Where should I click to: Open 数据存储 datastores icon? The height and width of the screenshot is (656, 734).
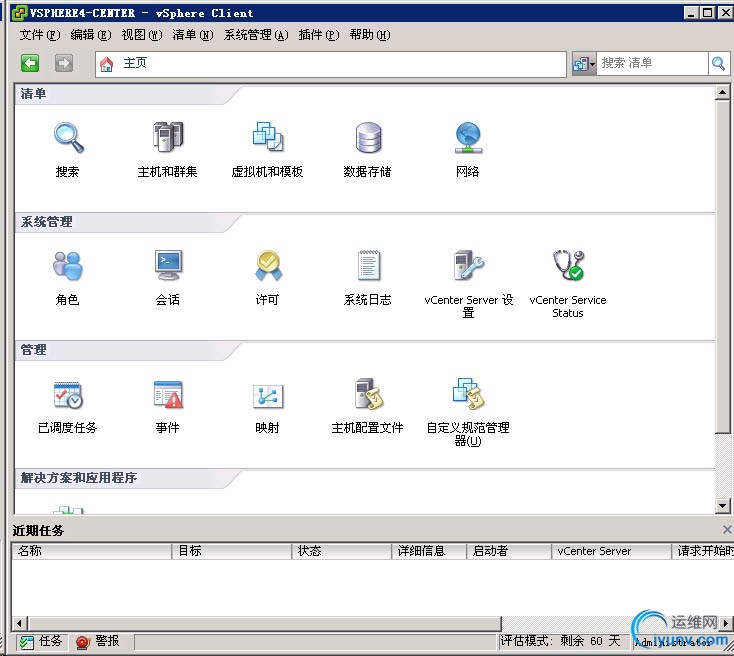click(368, 138)
